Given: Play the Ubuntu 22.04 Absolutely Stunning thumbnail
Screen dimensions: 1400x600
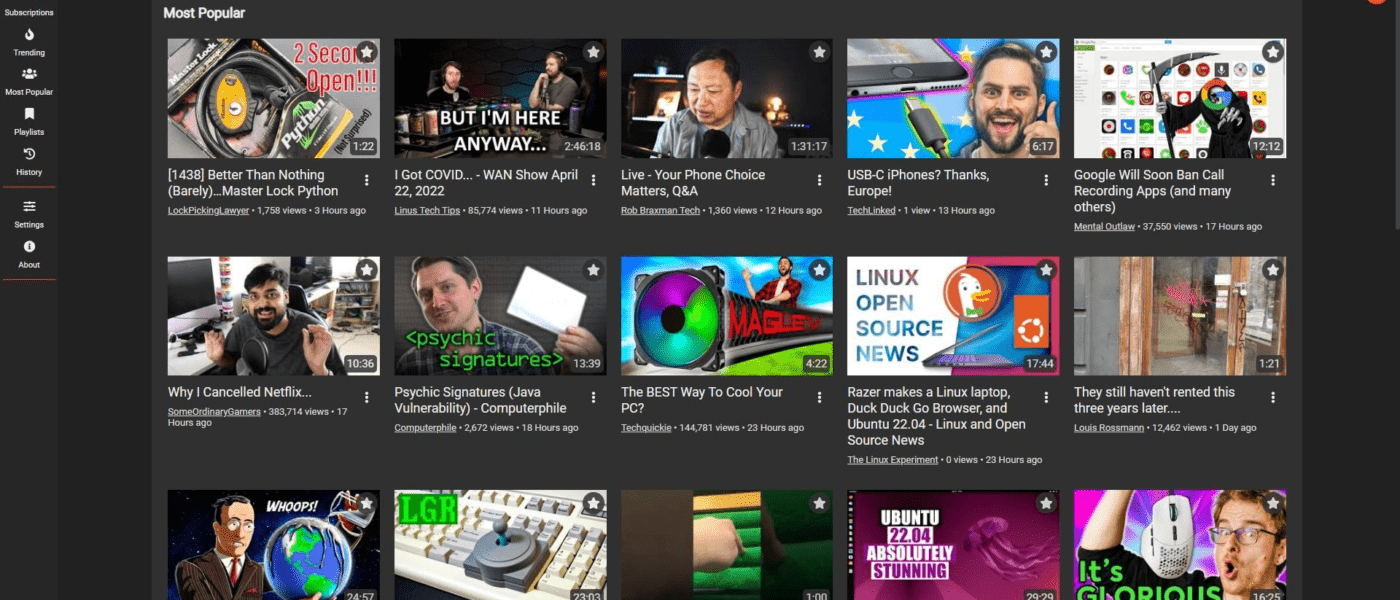Looking at the screenshot, I should pyautogui.click(x=953, y=545).
